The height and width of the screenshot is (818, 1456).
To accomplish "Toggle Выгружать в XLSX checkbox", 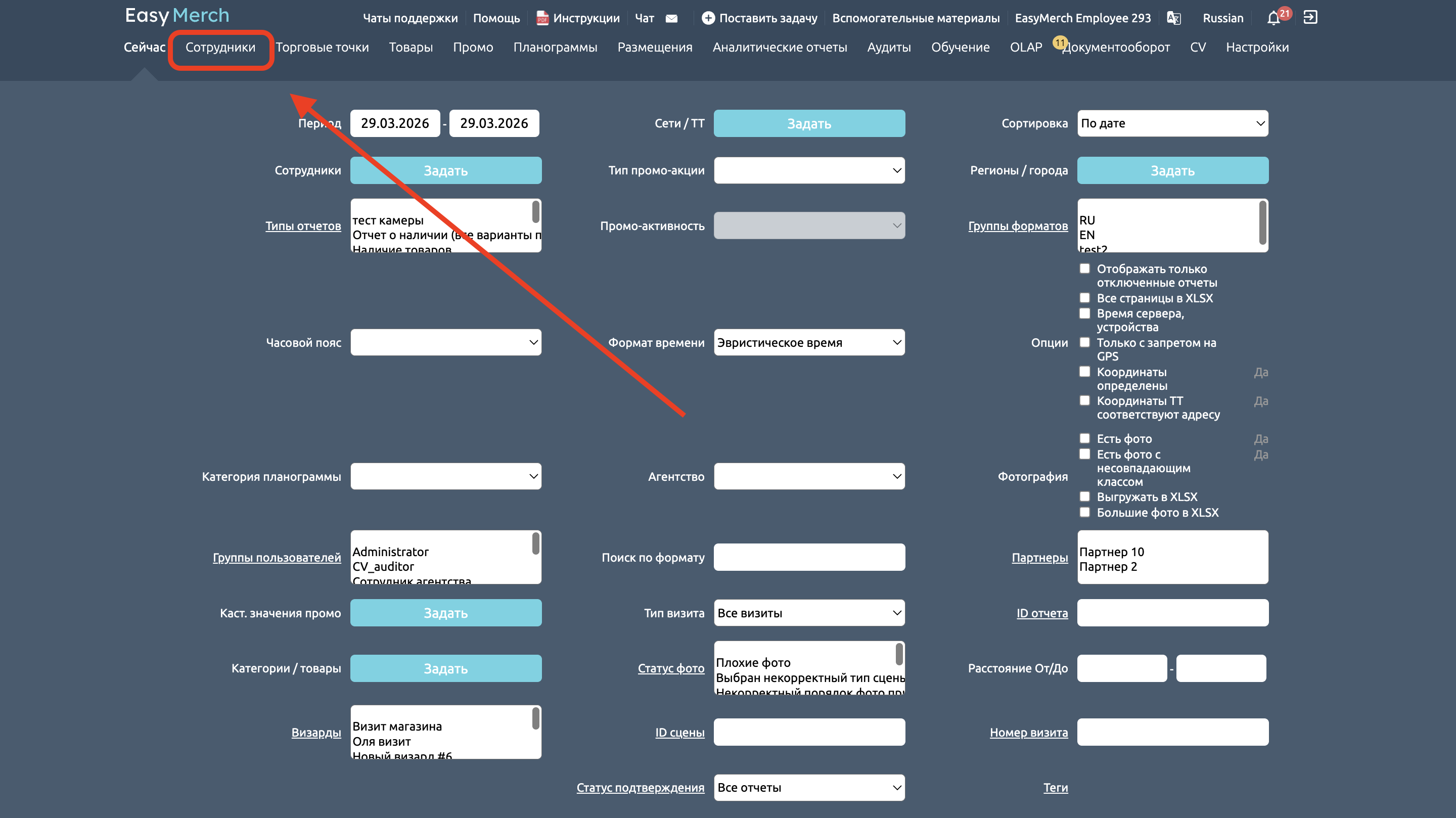I will tap(1084, 497).
